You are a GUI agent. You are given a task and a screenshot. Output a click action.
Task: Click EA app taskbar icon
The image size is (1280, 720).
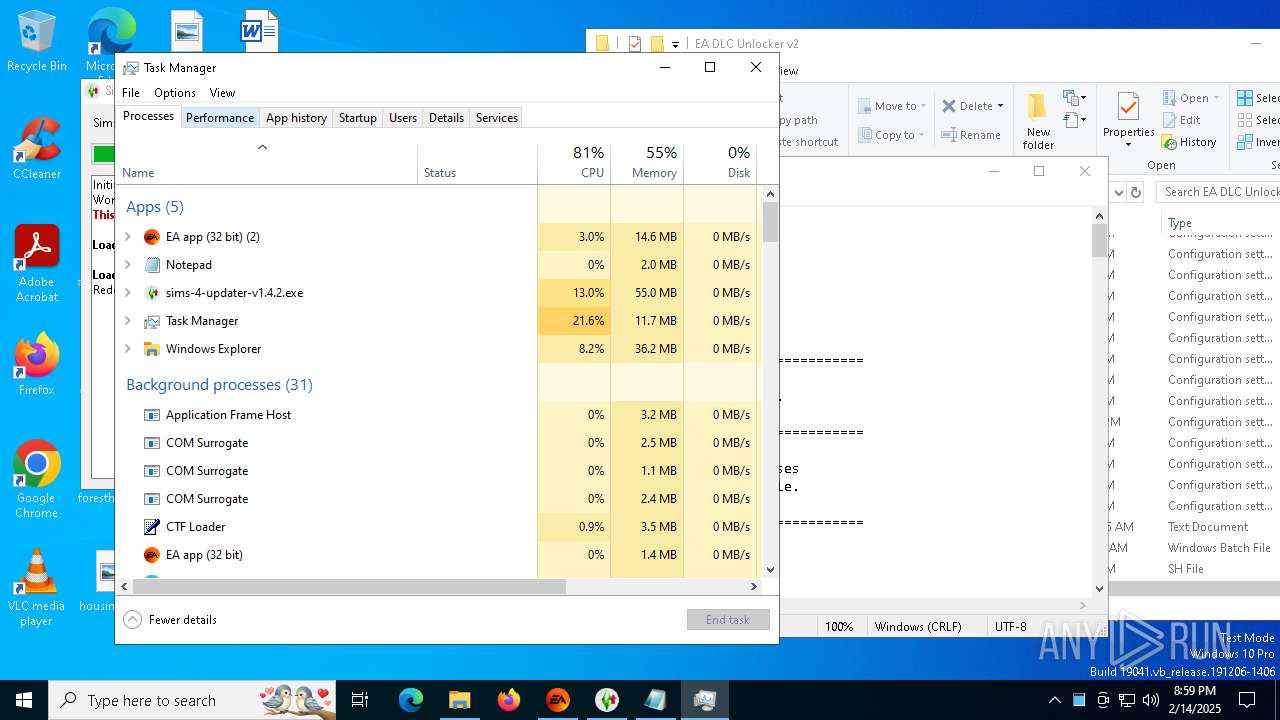557,700
